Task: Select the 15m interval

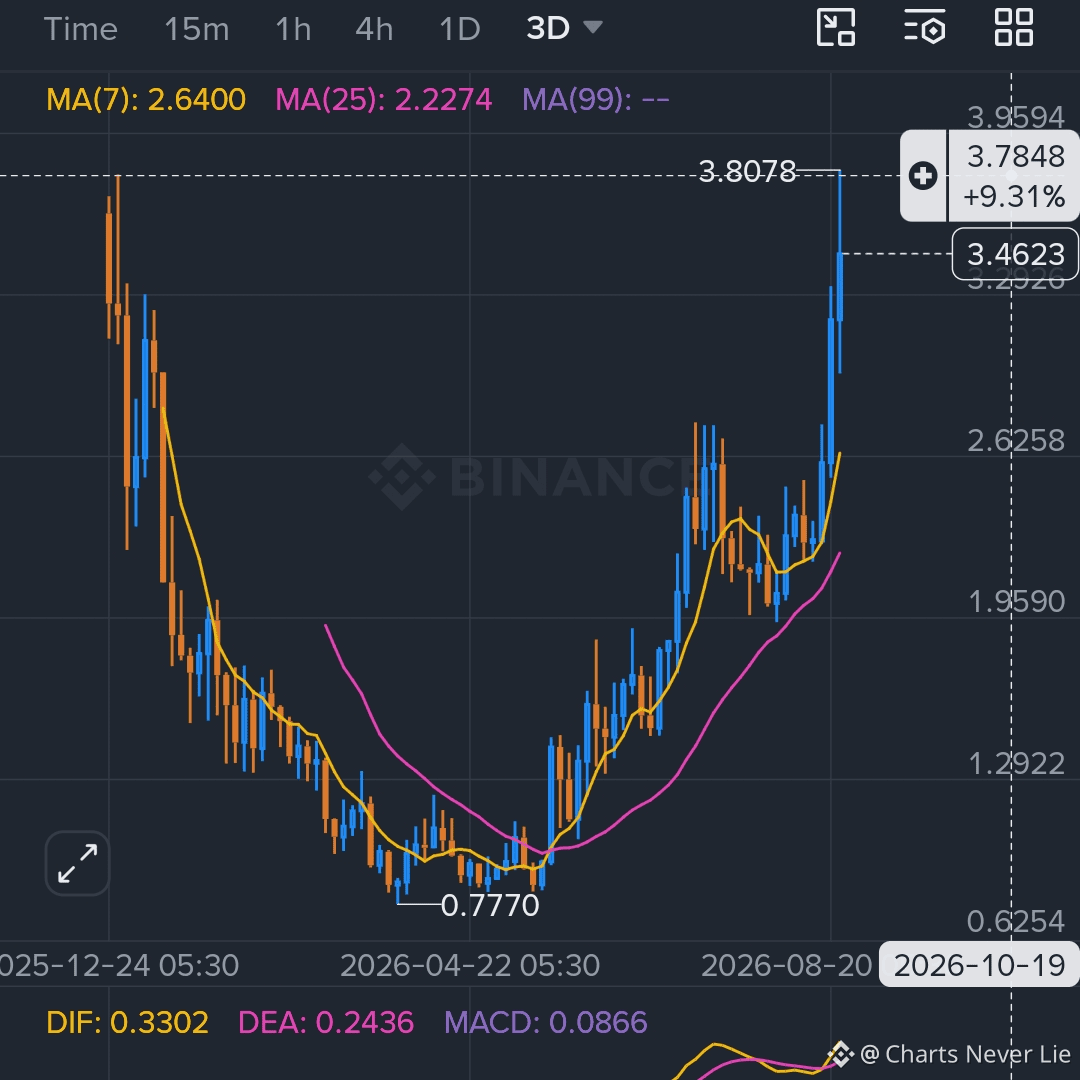Action: pos(196,30)
